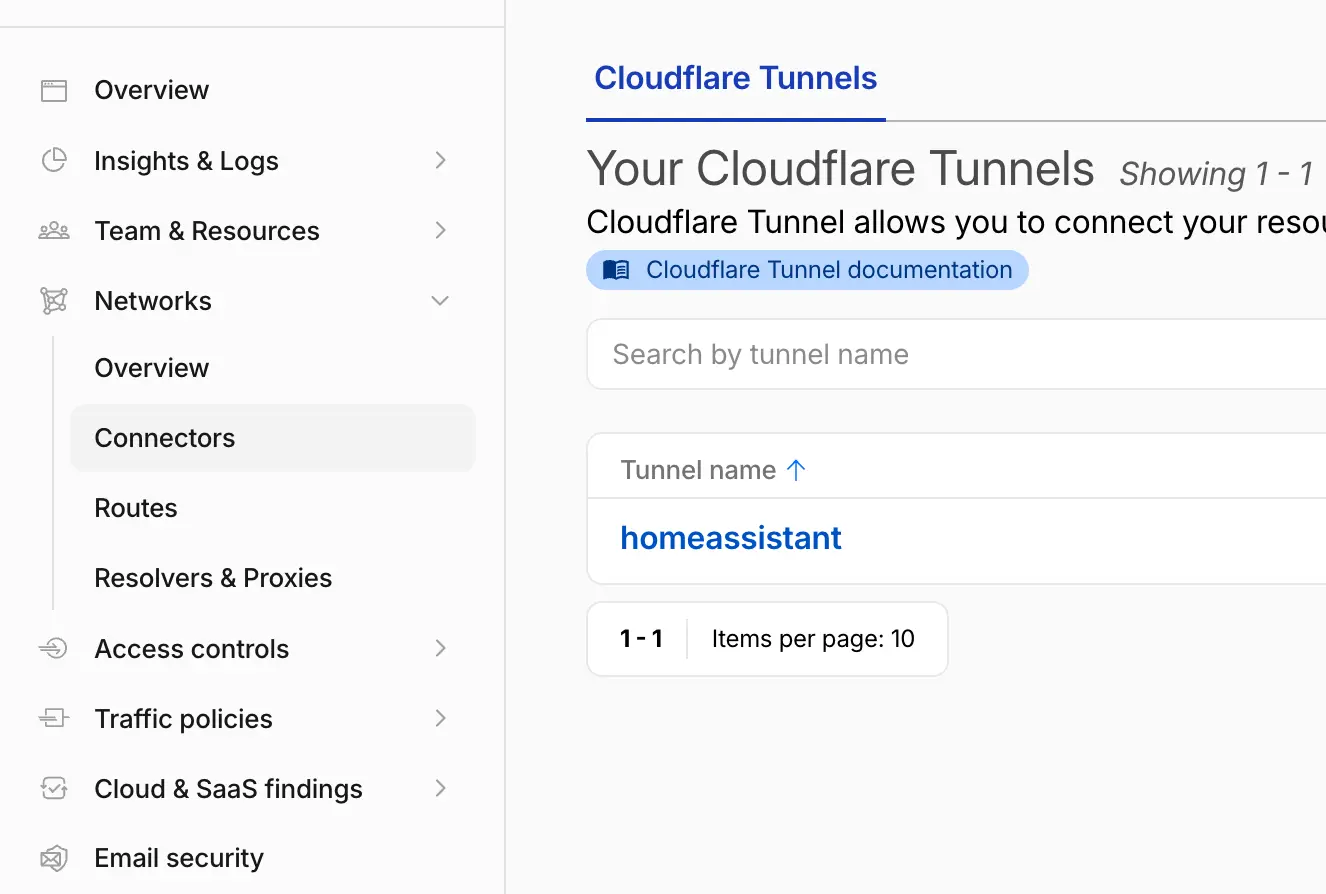
Task: Open the Cloudflare Tunnel documentation link
Action: point(807,270)
